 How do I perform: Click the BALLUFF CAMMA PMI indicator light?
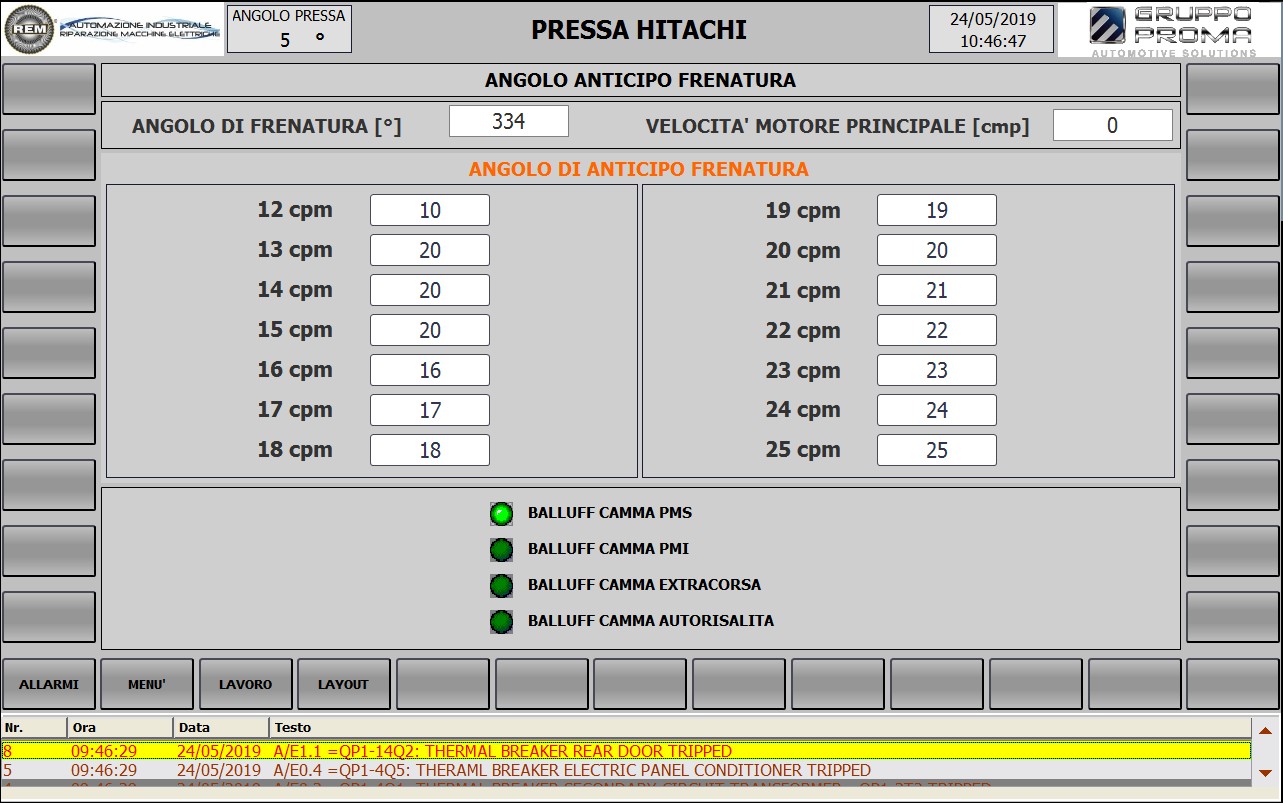[x=501, y=550]
